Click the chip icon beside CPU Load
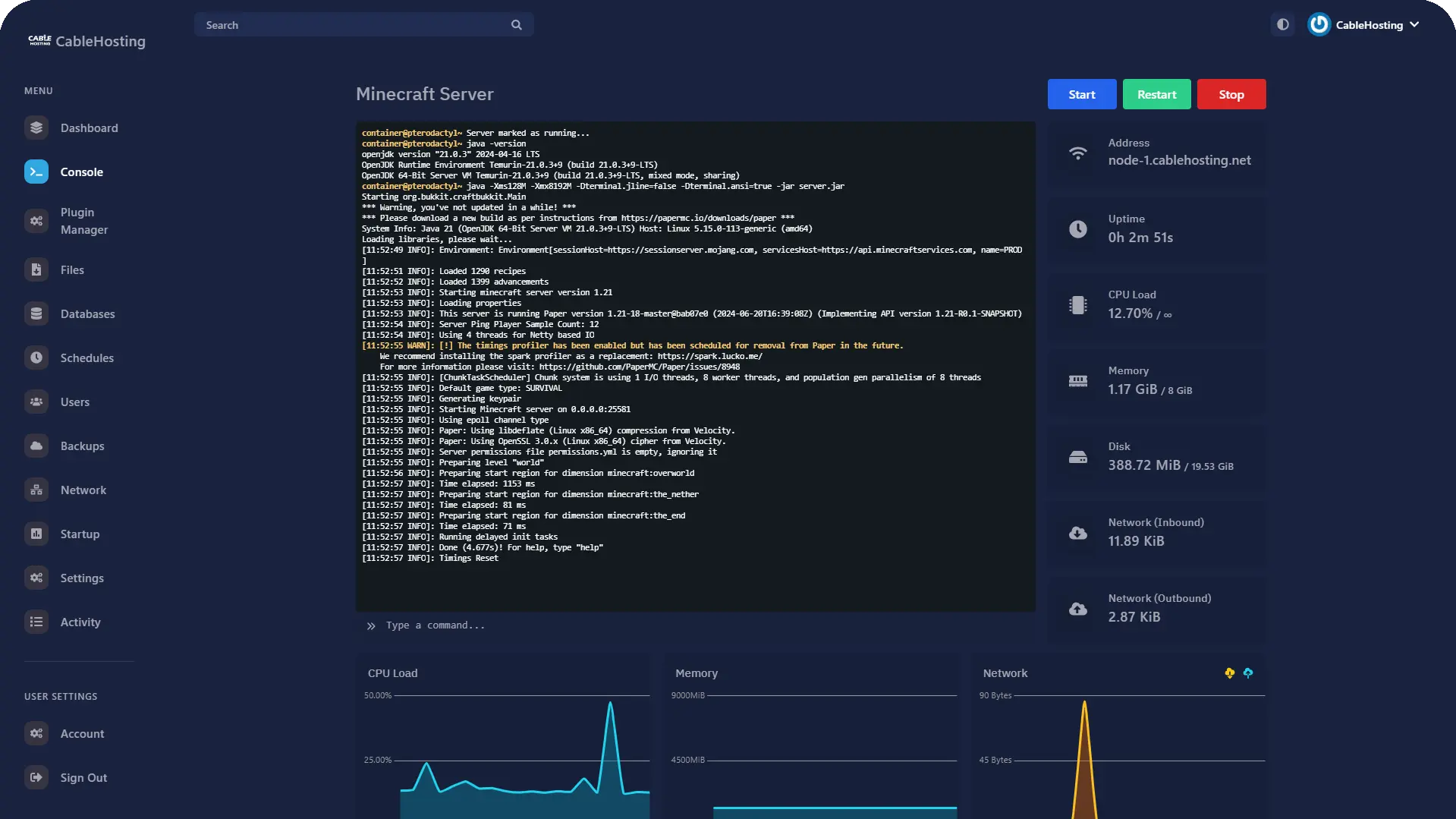1456x819 pixels. 1078,305
